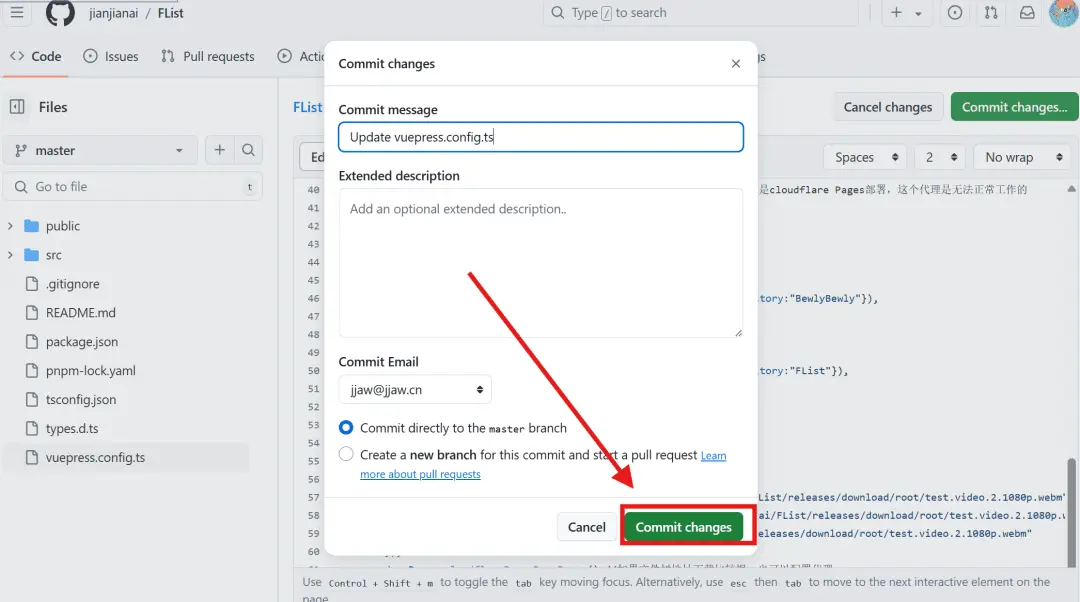The width and height of the screenshot is (1080, 602).
Task: Expand the src folder
Action: tap(11, 255)
